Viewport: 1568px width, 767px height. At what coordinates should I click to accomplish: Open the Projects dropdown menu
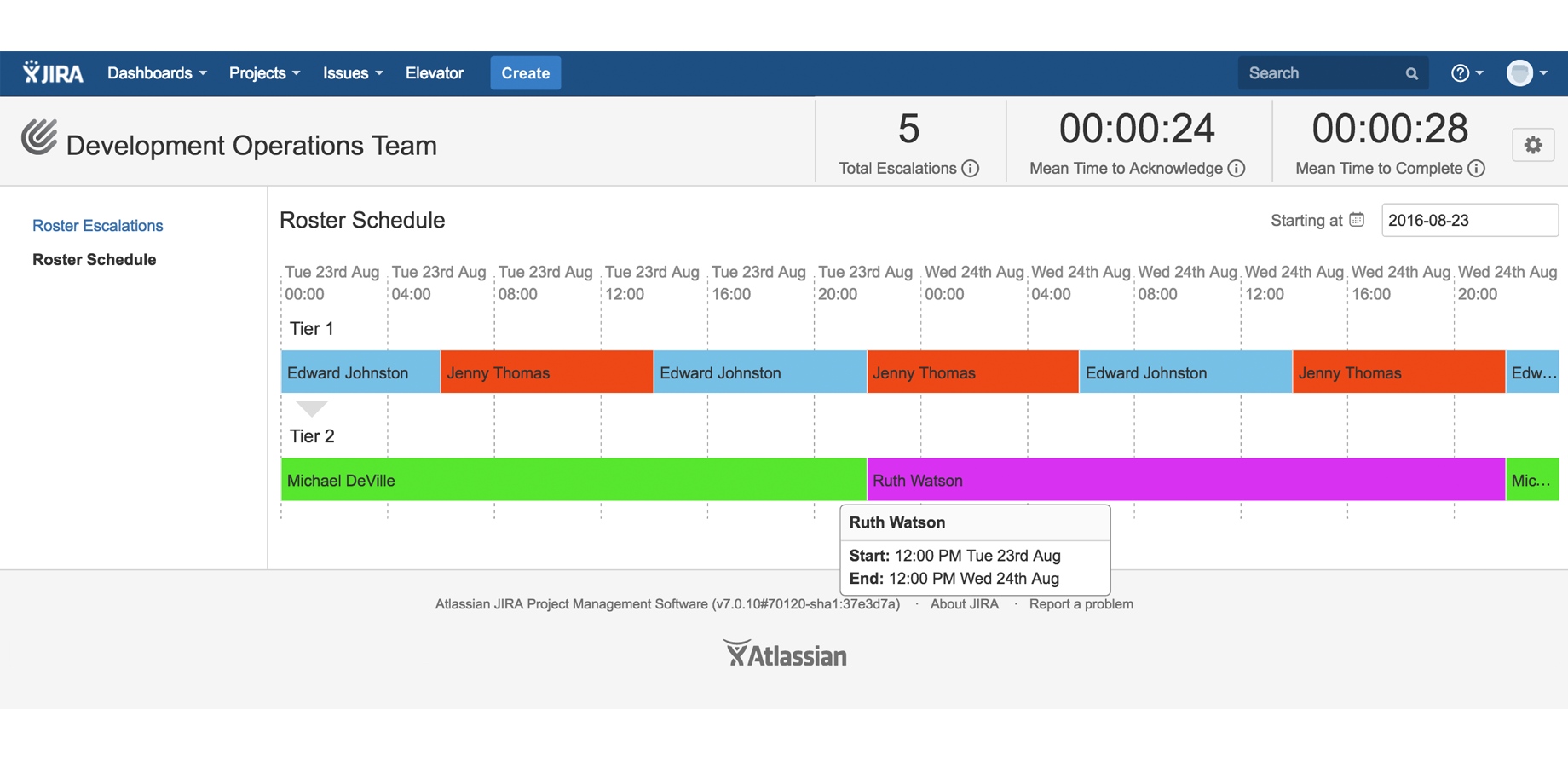pos(264,73)
